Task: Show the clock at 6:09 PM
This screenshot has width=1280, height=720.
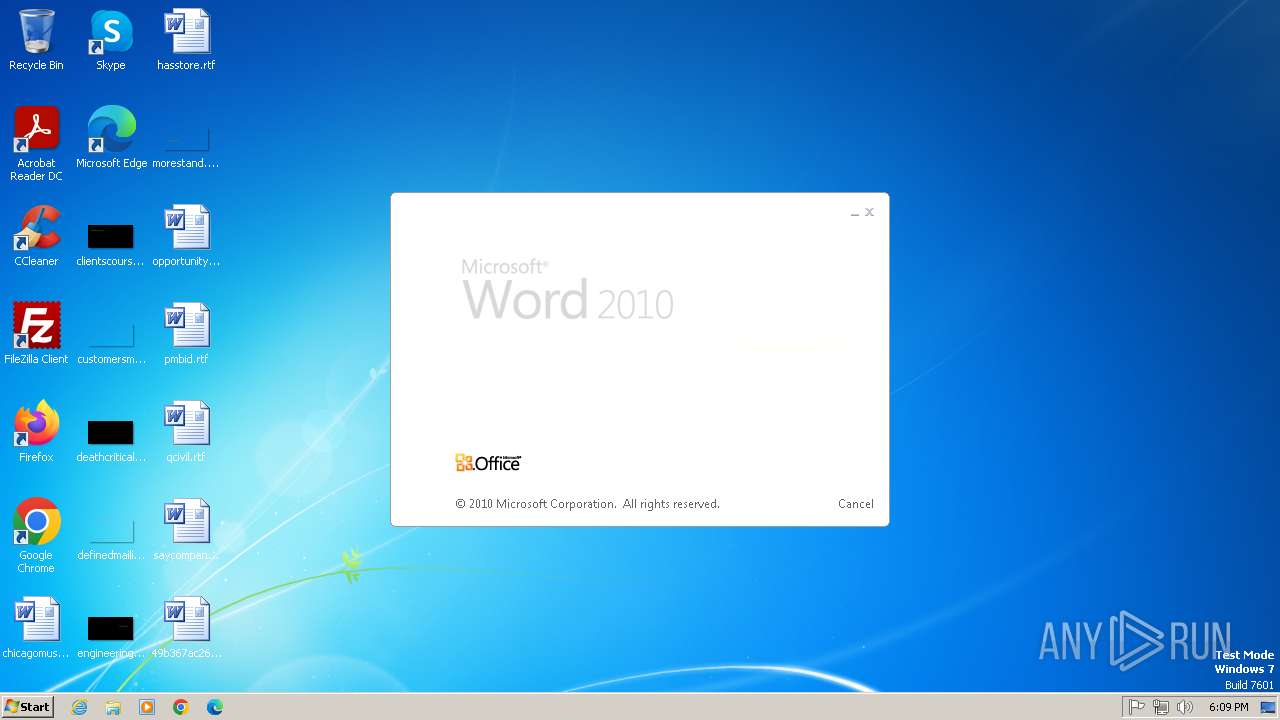Action: click(1228, 707)
